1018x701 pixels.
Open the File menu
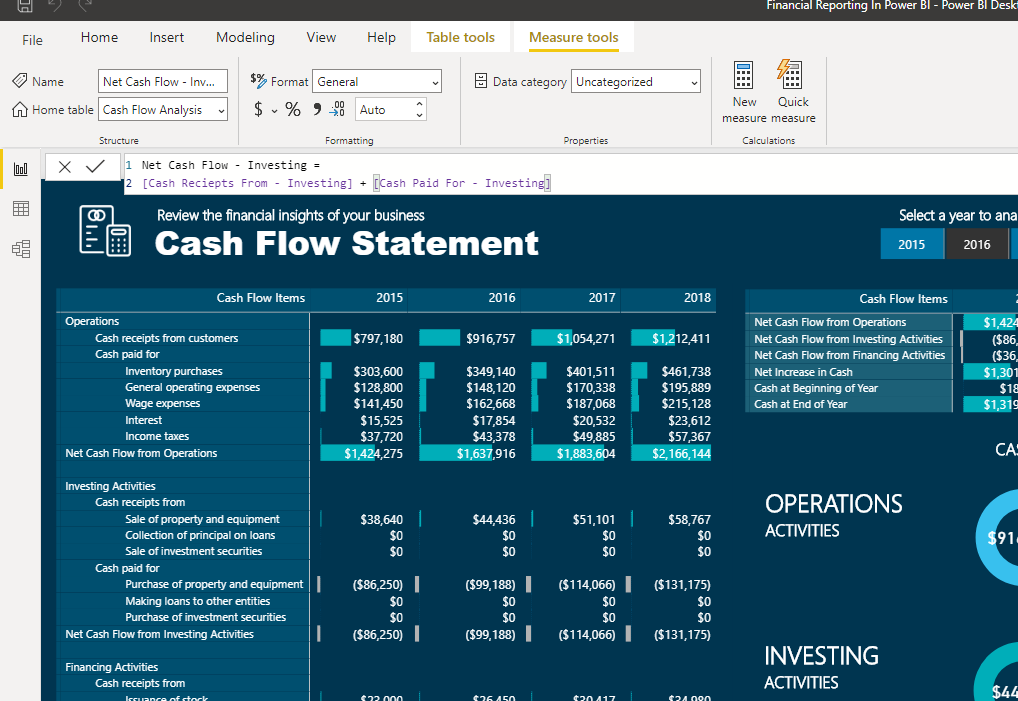tap(32, 40)
